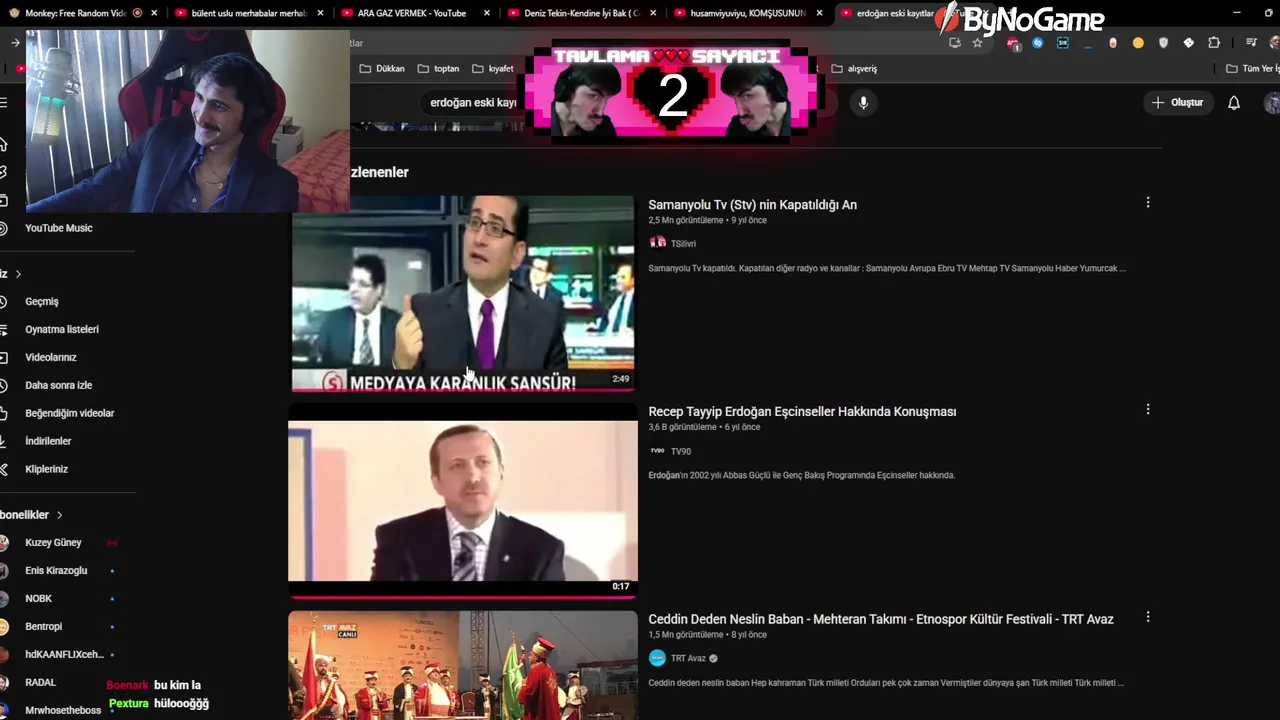This screenshot has width=1280, height=720.
Task: Open the kıyafet bookmarks folder
Action: pos(492,69)
